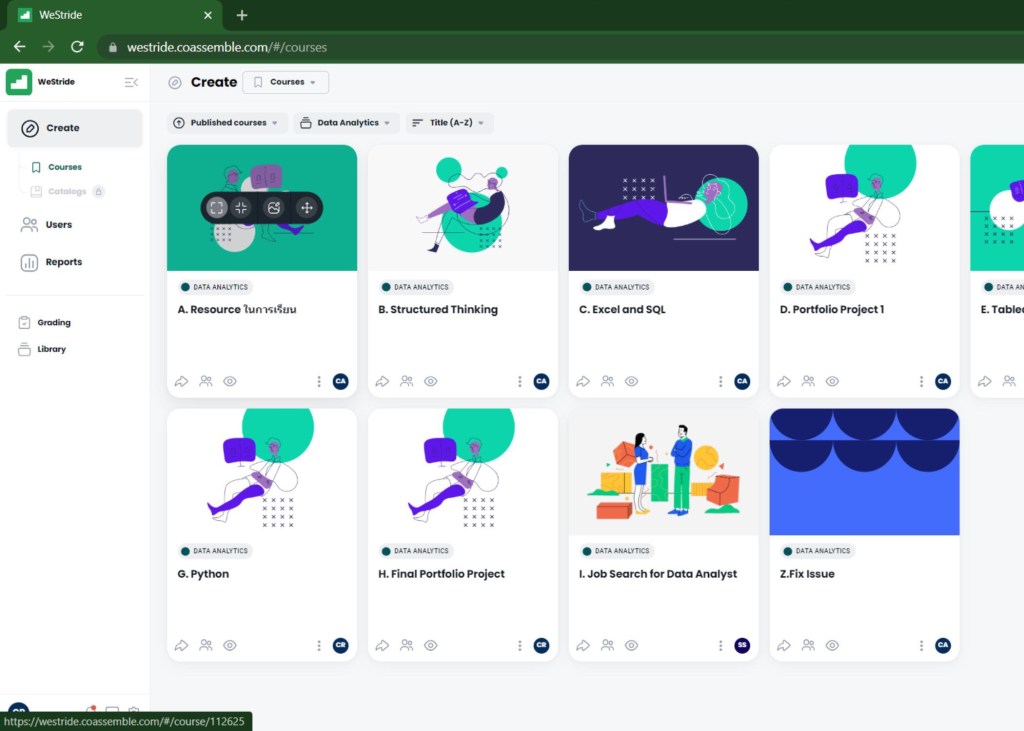The width and height of the screenshot is (1024, 731).
Task: Click the shrink icon on the cover overlay
Action: coord(241,208)
